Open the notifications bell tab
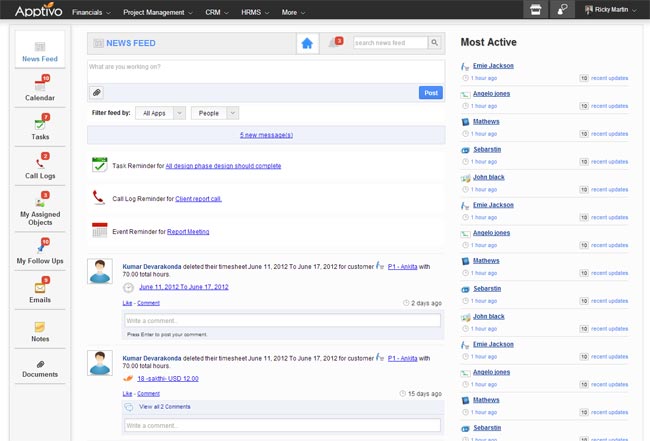This screenshot has height=441, width=650. pos(334,43)
